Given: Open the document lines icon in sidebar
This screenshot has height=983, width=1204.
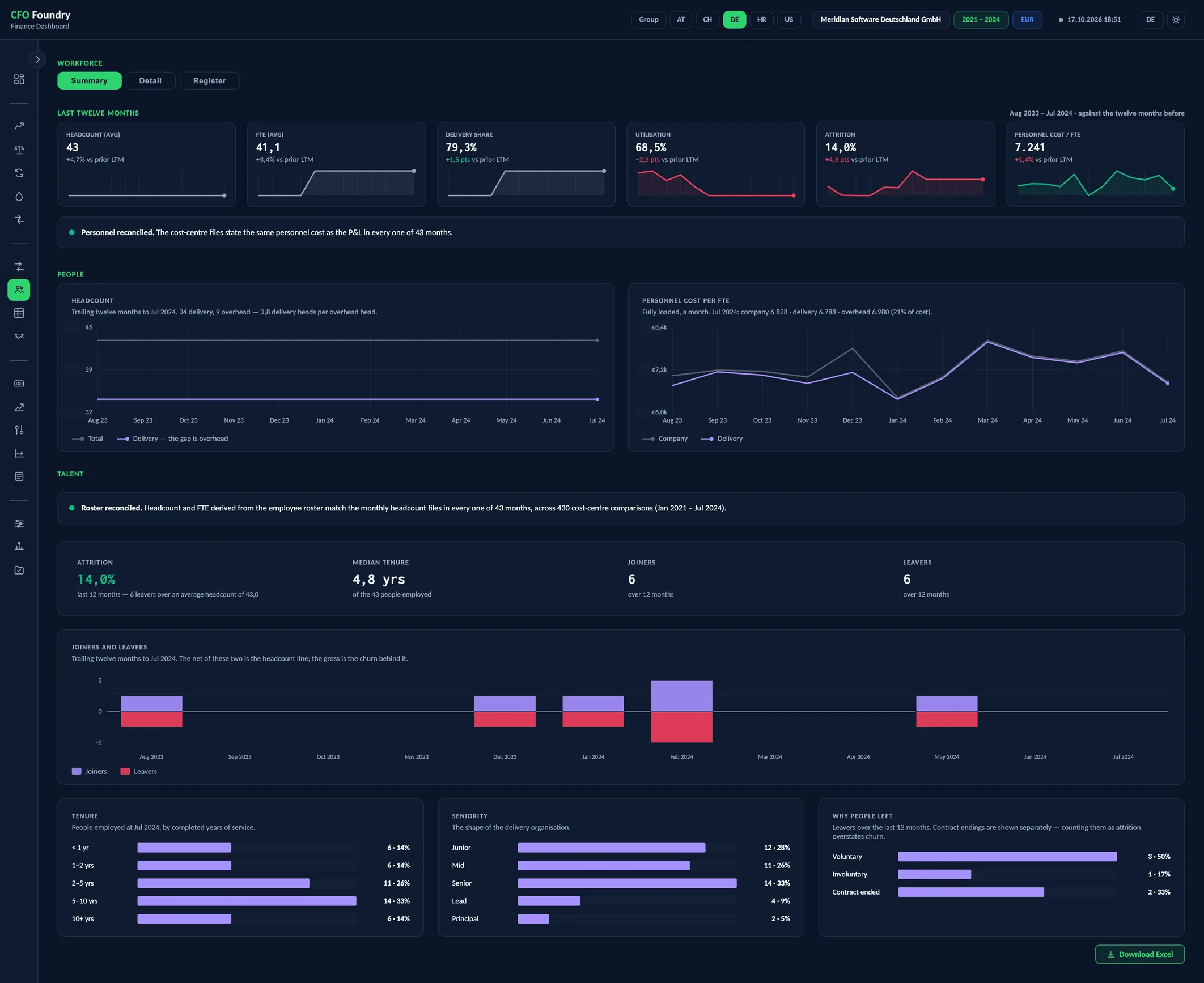Looking at the screenshot, I should pyautogui.click(x=19, y=476).
